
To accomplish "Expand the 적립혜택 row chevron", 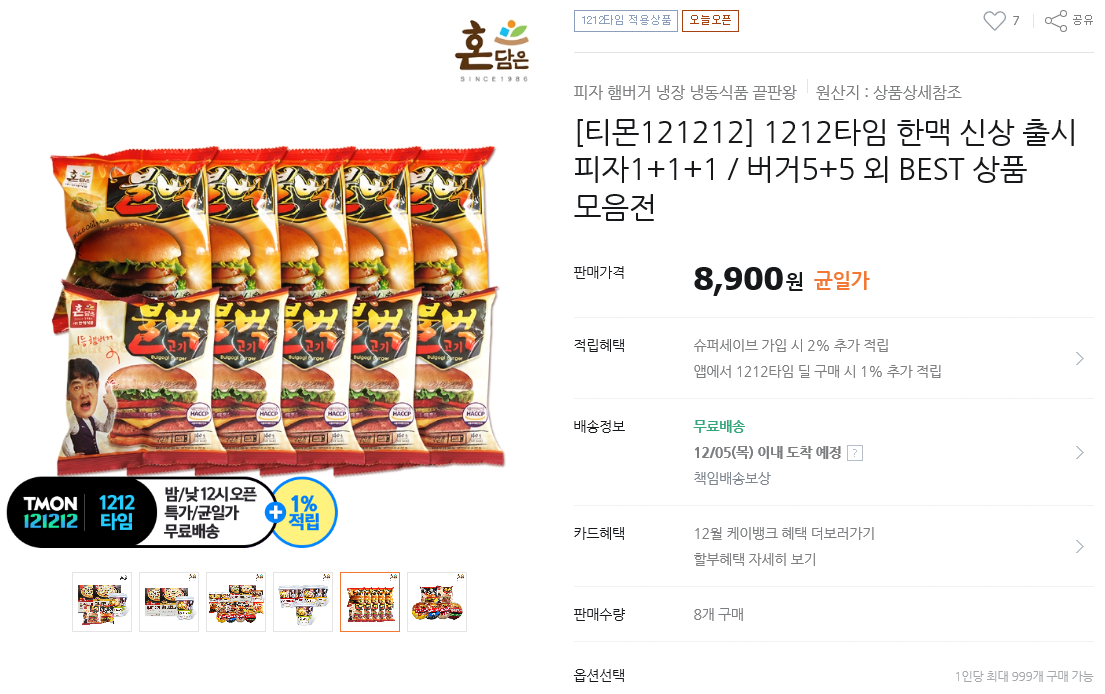I will (x=1080, y=359).
